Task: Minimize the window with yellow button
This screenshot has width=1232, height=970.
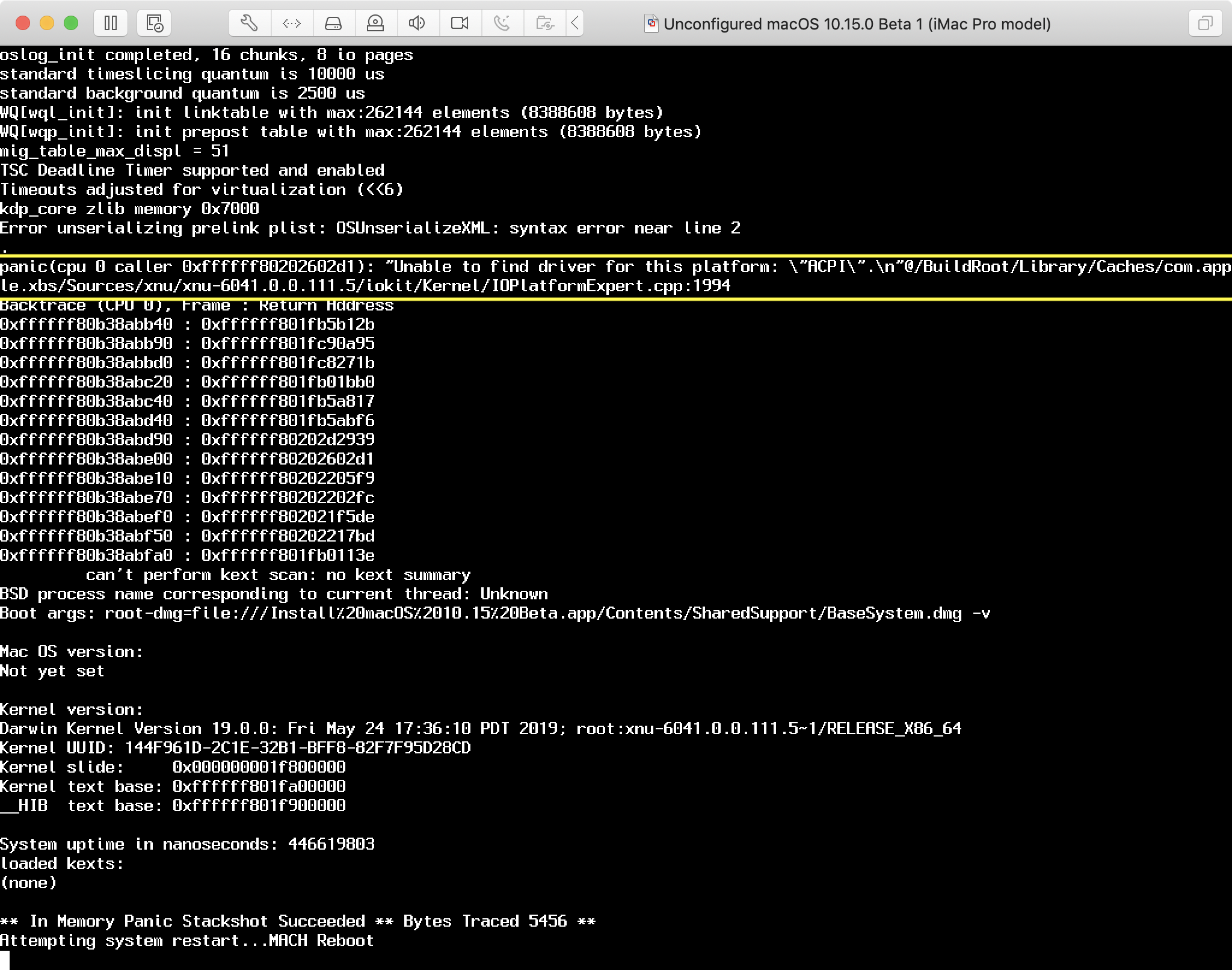Action: [x=47, y=23]
